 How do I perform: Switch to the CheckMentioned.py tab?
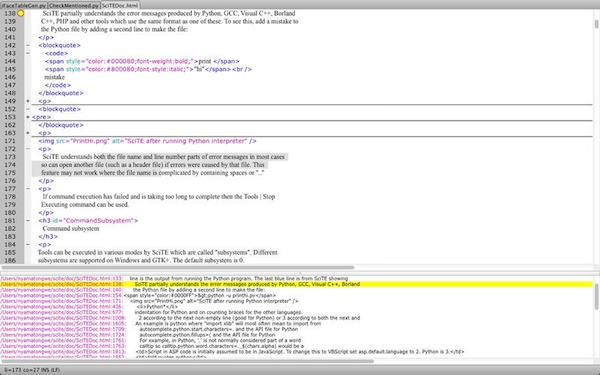click(x=74, y=5)
